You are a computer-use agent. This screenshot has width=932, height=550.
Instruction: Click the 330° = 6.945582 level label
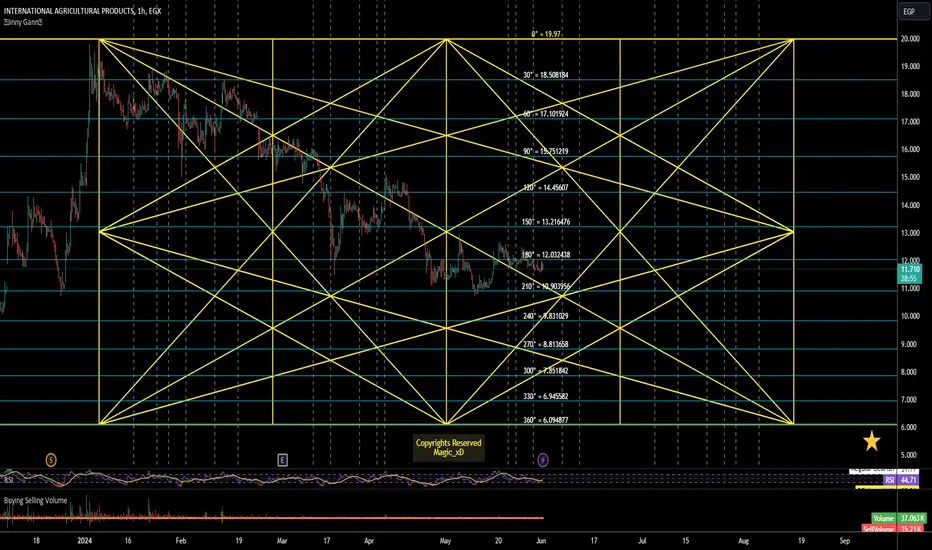(x=546, y=396)
